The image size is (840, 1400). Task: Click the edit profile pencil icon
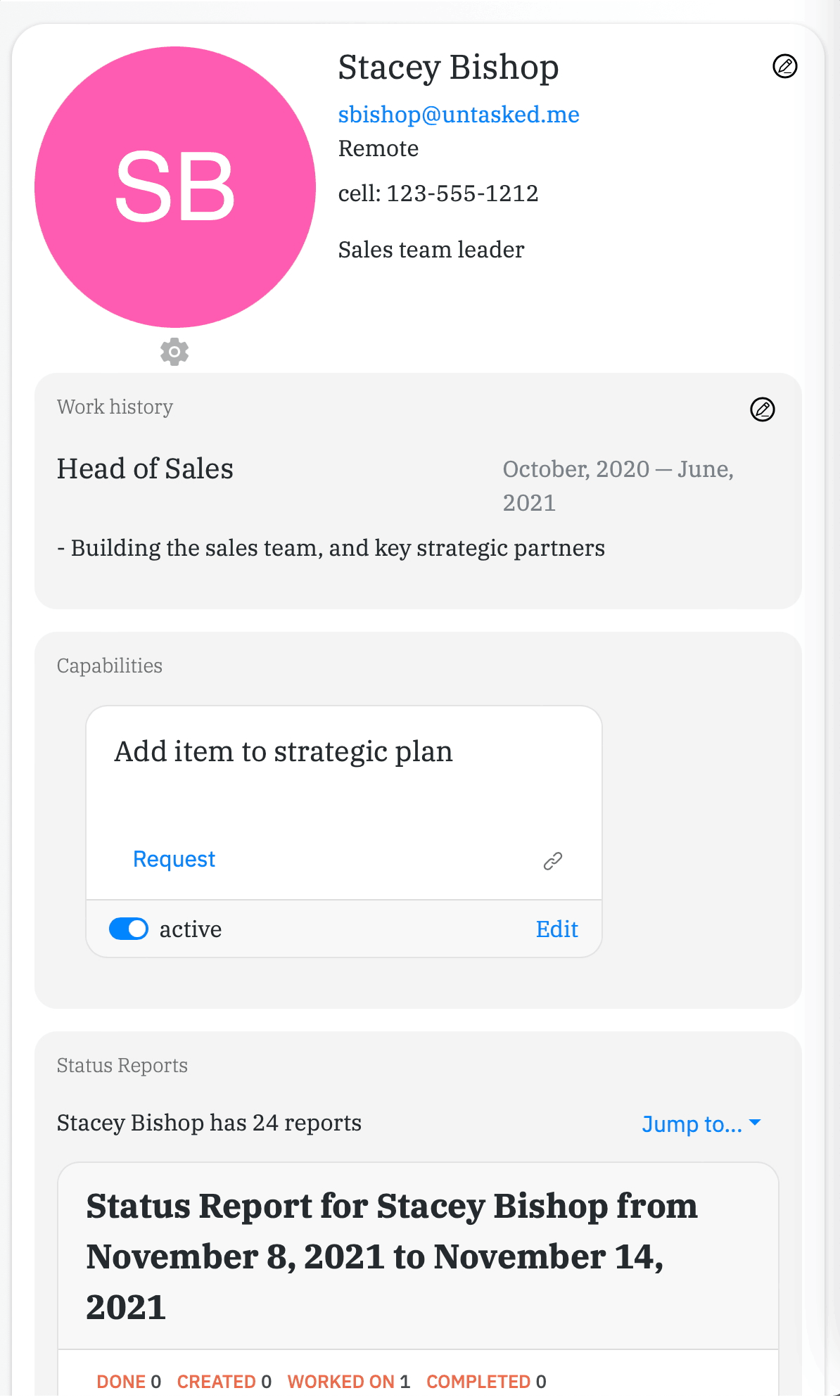784,66
